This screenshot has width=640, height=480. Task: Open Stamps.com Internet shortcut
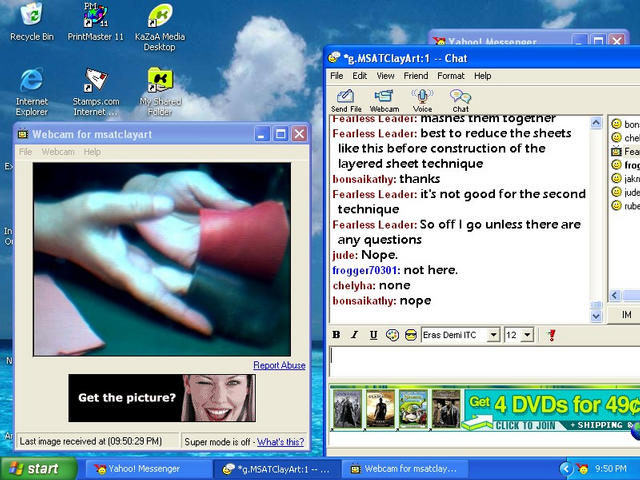pyautogui.click(x=96, y=91)
